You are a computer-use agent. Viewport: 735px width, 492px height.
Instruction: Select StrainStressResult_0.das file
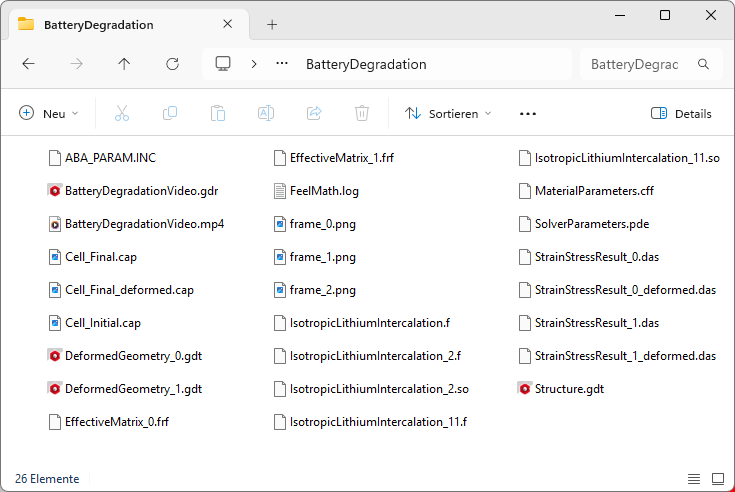click(x=589, y=257)
